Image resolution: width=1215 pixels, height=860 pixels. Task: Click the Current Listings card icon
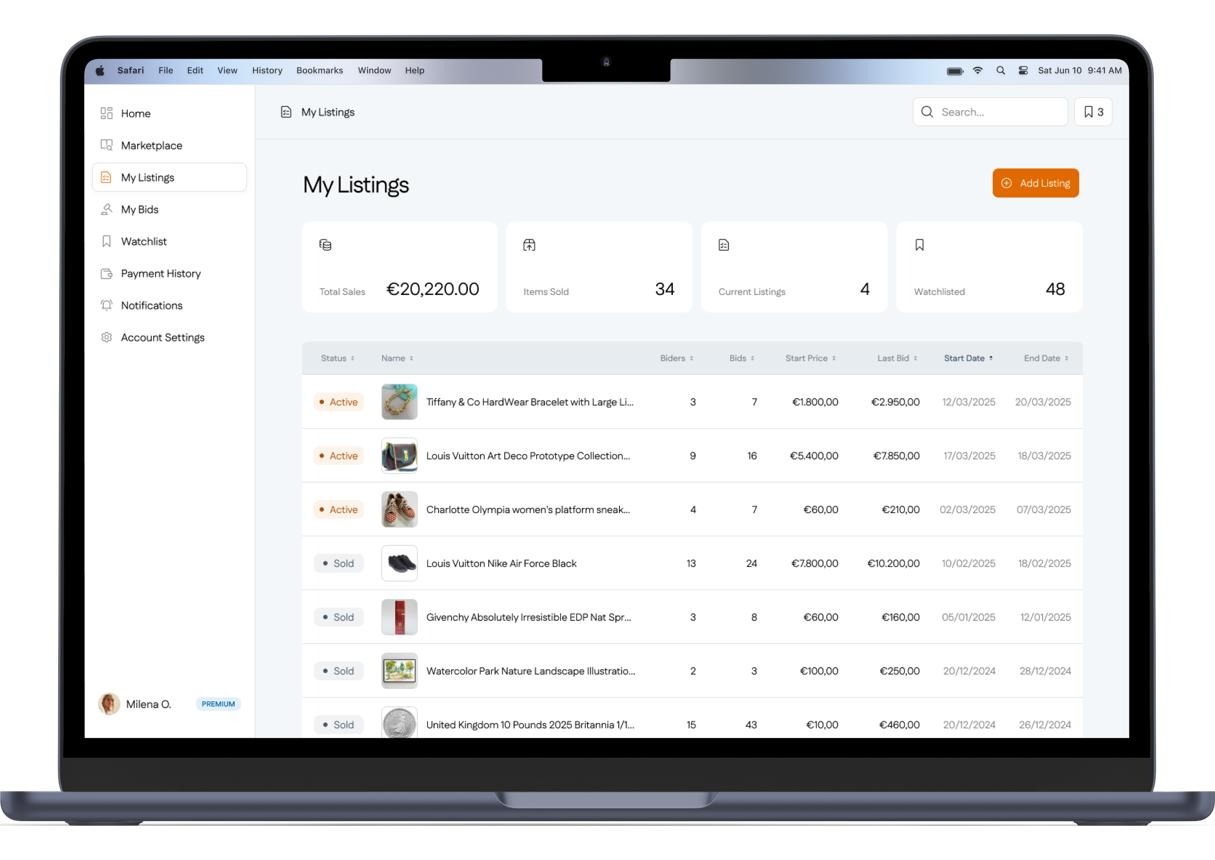coord(724,245)
